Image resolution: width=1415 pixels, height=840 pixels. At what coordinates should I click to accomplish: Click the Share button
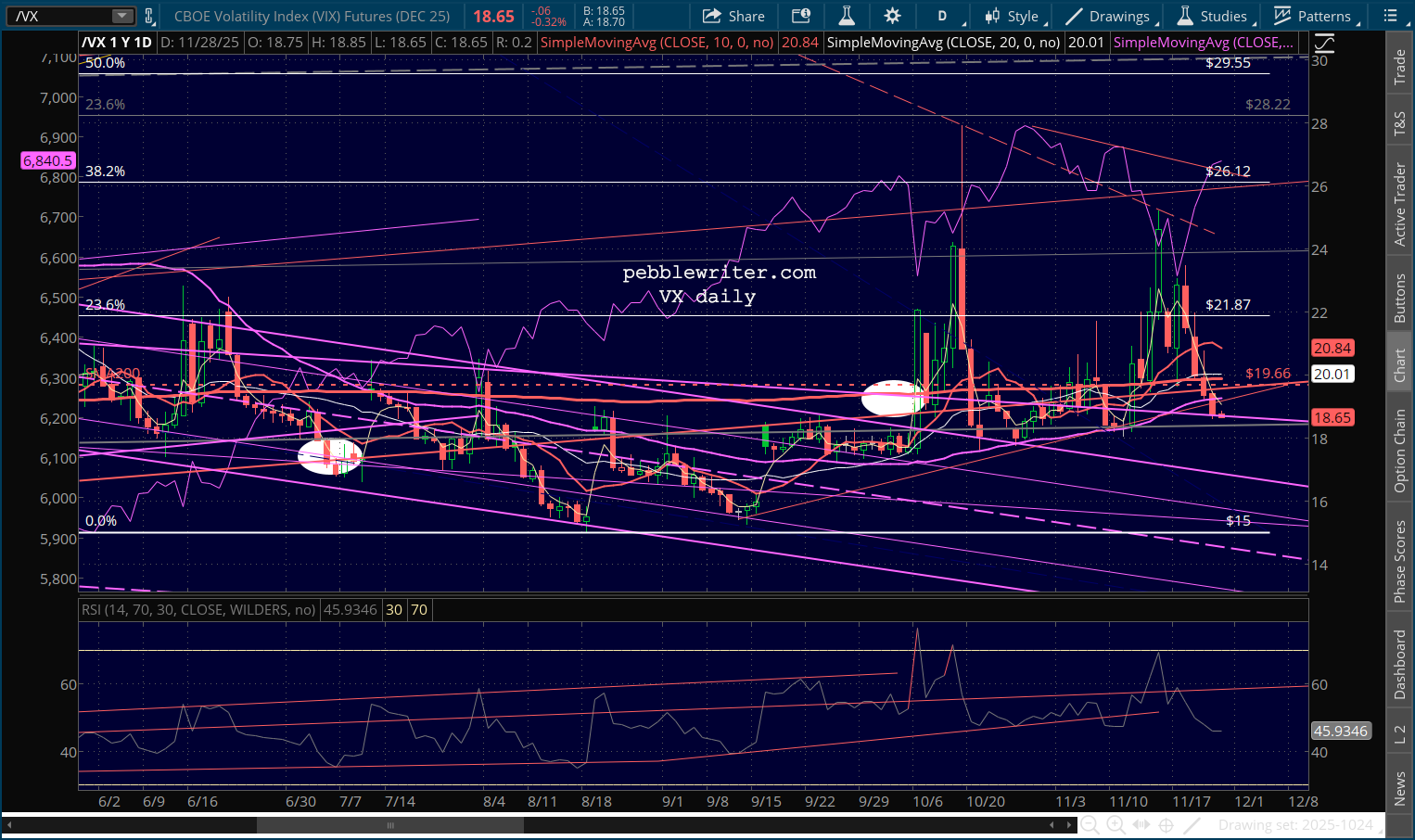734,16
